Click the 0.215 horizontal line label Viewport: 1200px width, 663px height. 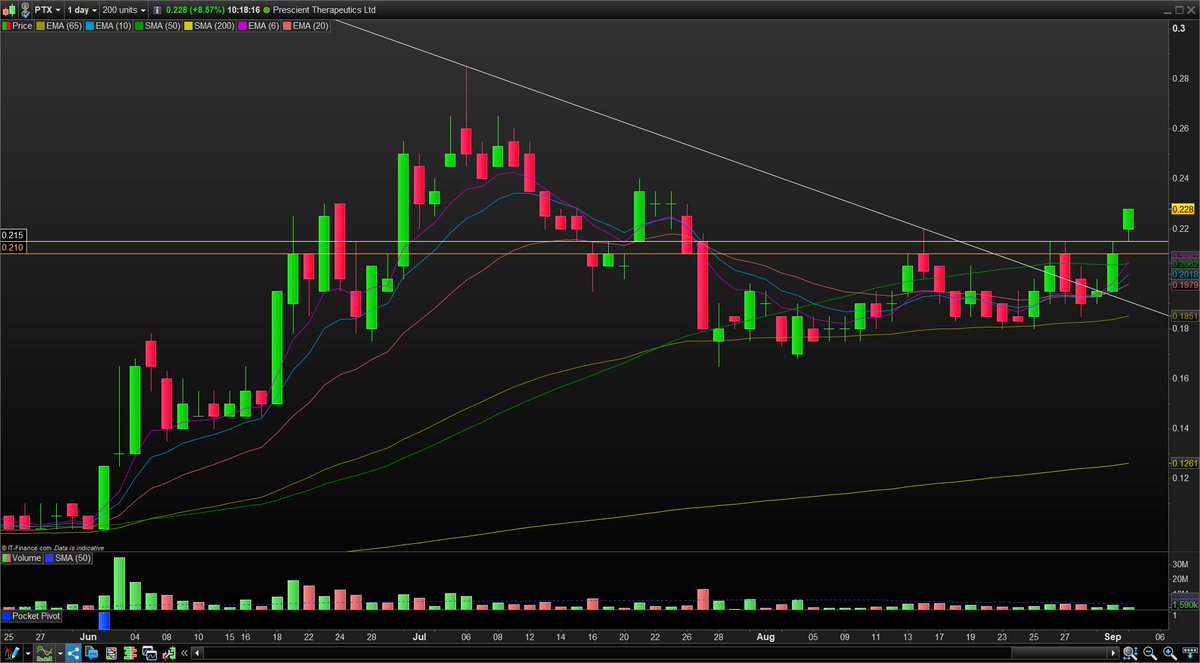13,235
